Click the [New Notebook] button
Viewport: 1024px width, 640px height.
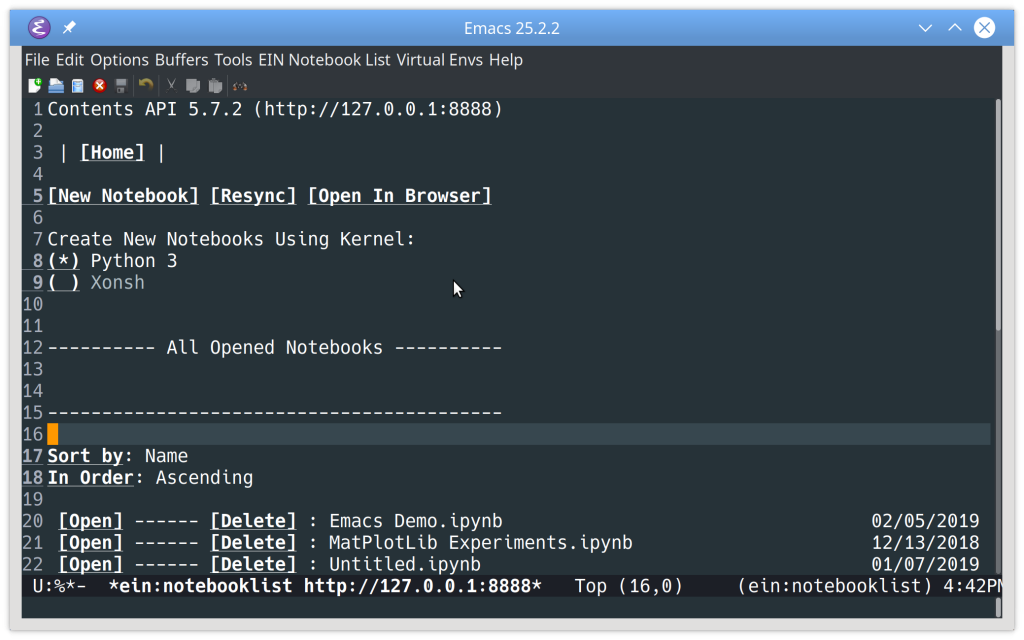click(123, 195)
